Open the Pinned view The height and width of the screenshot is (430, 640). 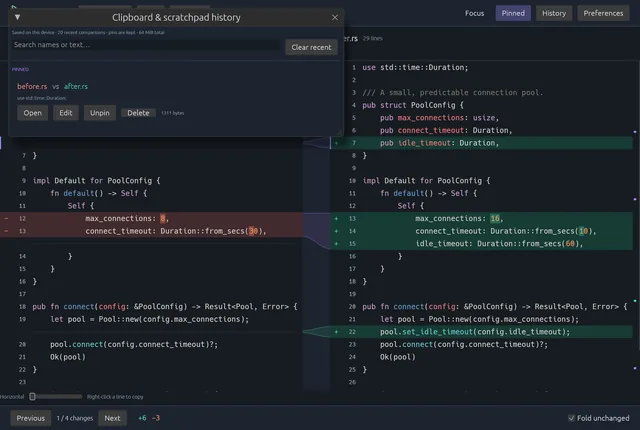point(513,13)
